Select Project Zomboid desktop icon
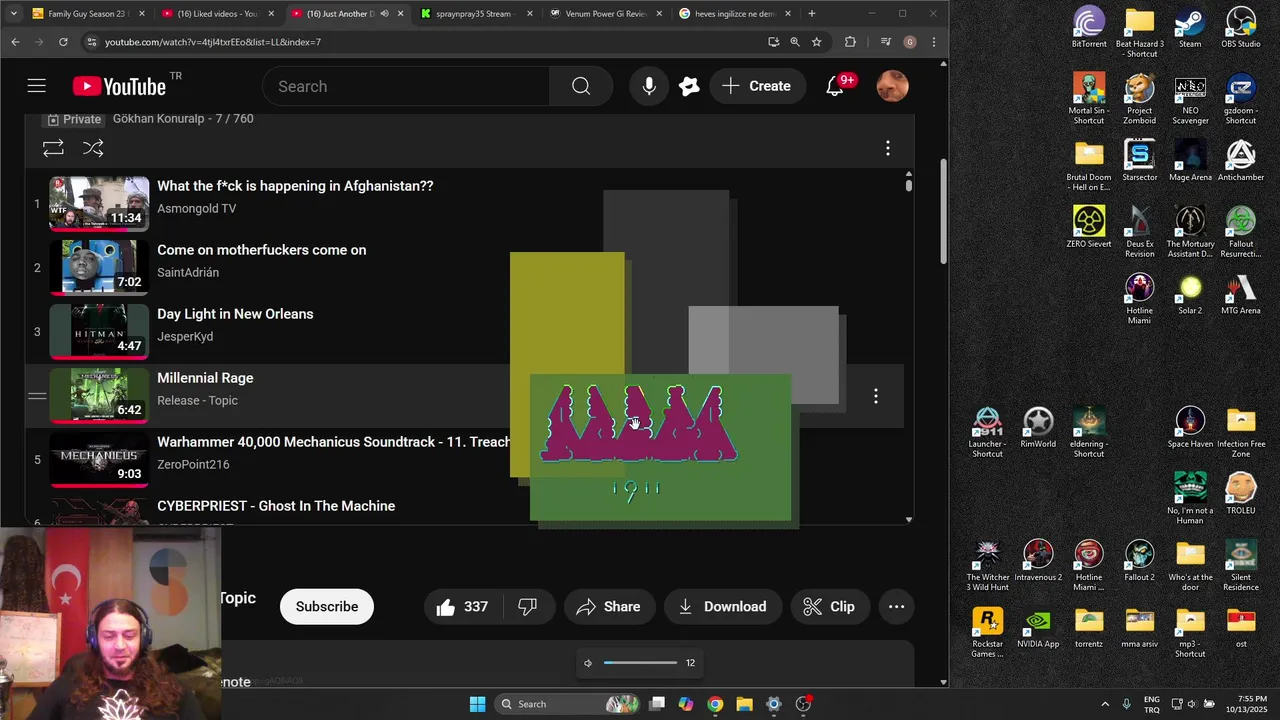This screenshot has width=1280, height=720. [1139, 100]
